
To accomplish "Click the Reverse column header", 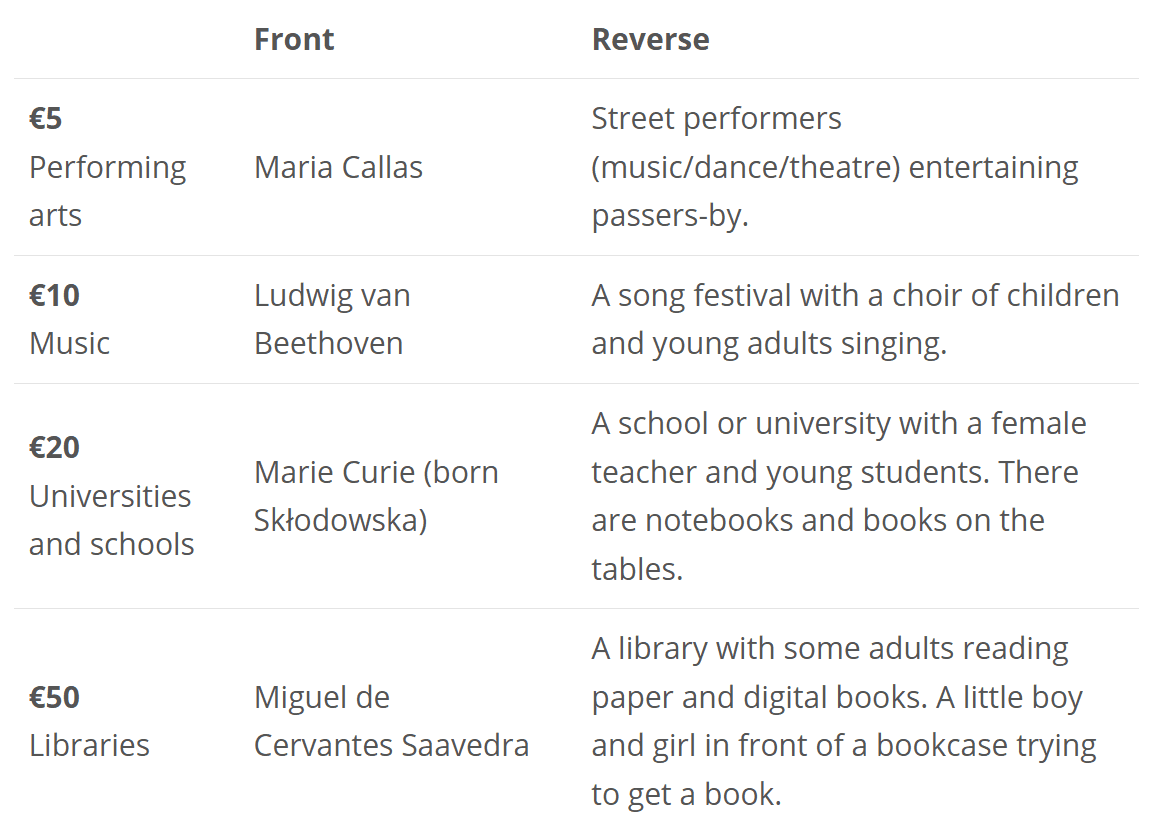I will click(x=650, y=39).
